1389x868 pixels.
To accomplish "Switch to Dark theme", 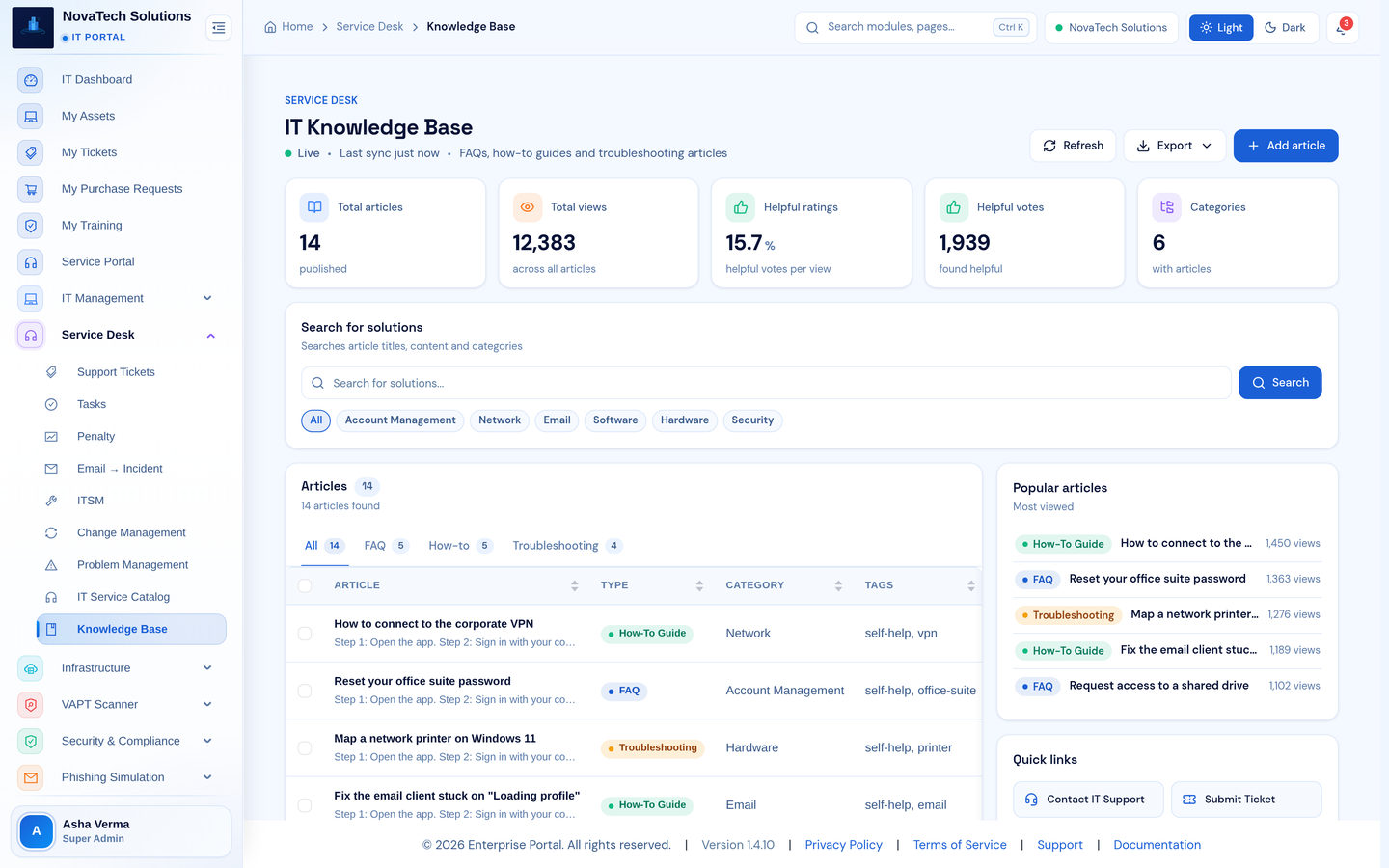I will coord(1285,28).
